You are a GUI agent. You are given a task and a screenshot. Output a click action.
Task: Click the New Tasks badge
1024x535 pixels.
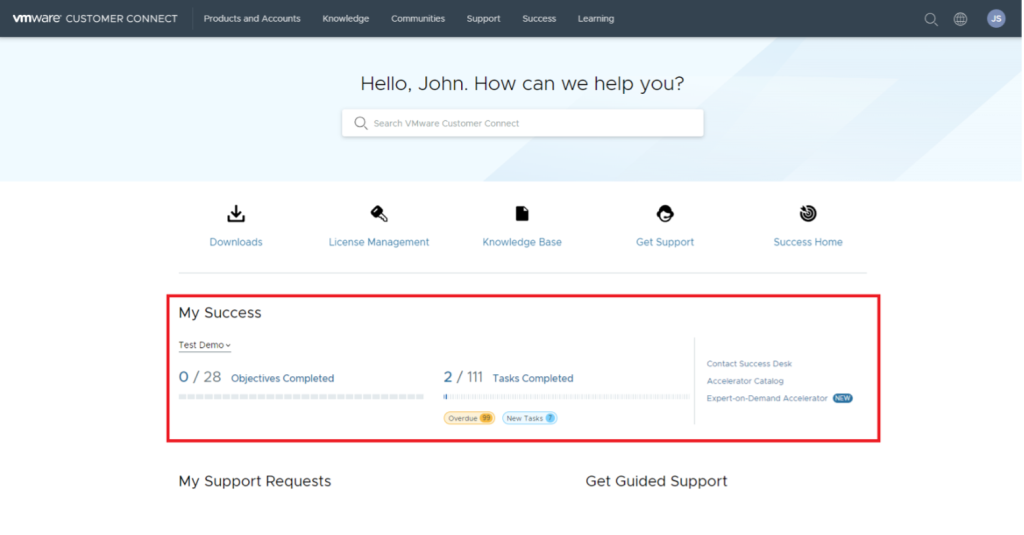(530, 418)
